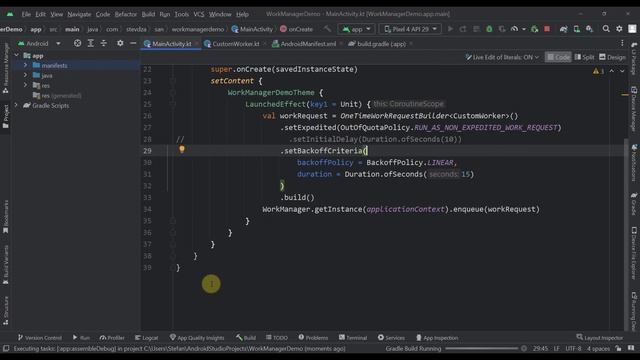Open the Logcat tool window
This screenshot has width=640, height=360.
(x=147, y=338)
